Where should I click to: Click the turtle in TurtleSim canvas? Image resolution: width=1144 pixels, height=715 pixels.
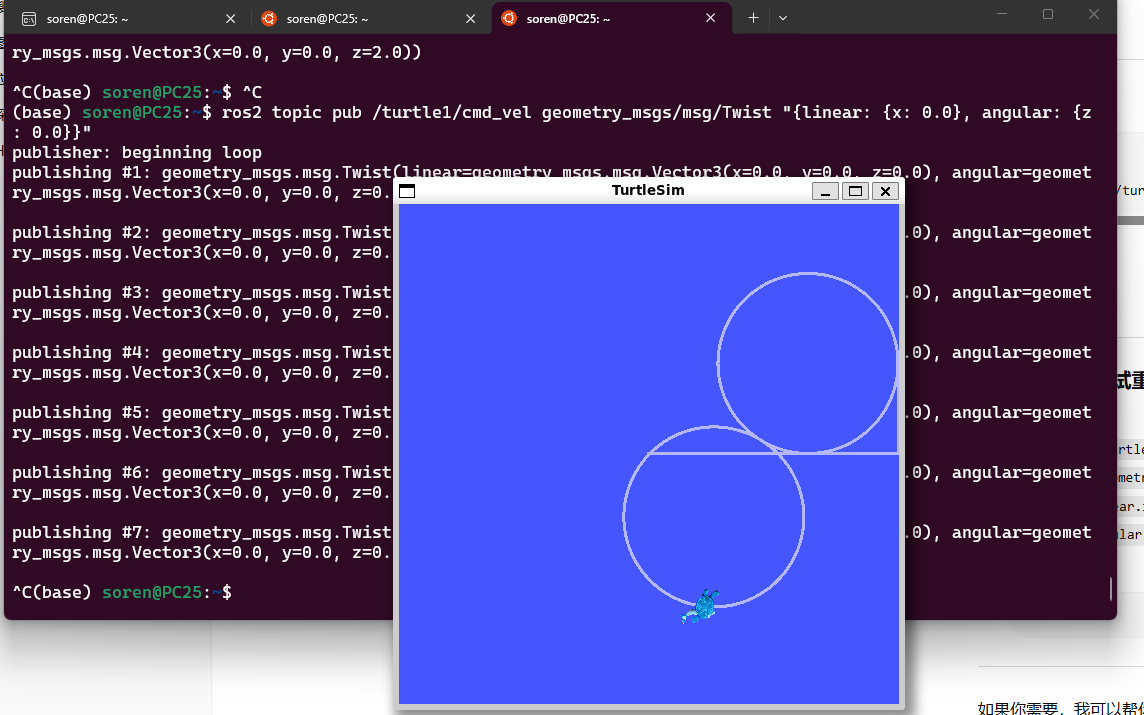702,606
